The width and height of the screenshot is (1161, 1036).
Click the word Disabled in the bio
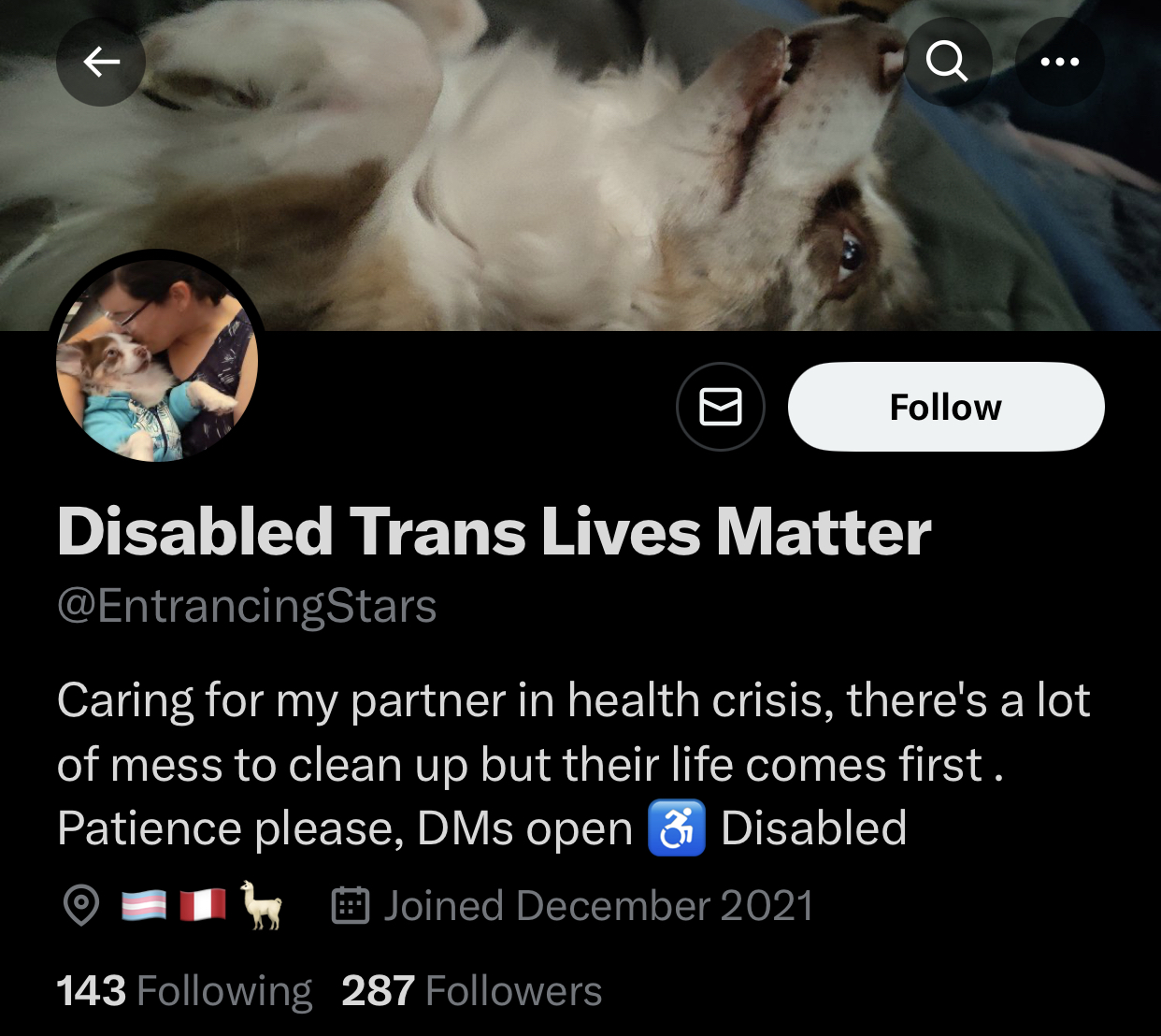coord(813,828)
